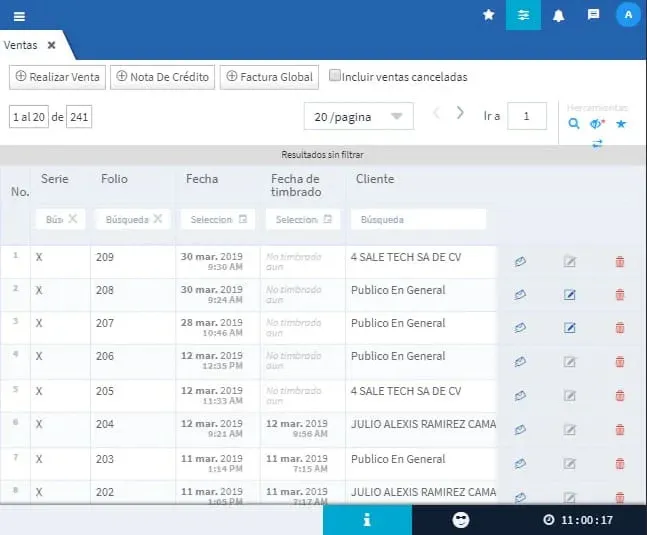This screenshot has height=535, width=647.
Task: Delete sale folio 207
Action: point(620,328)
